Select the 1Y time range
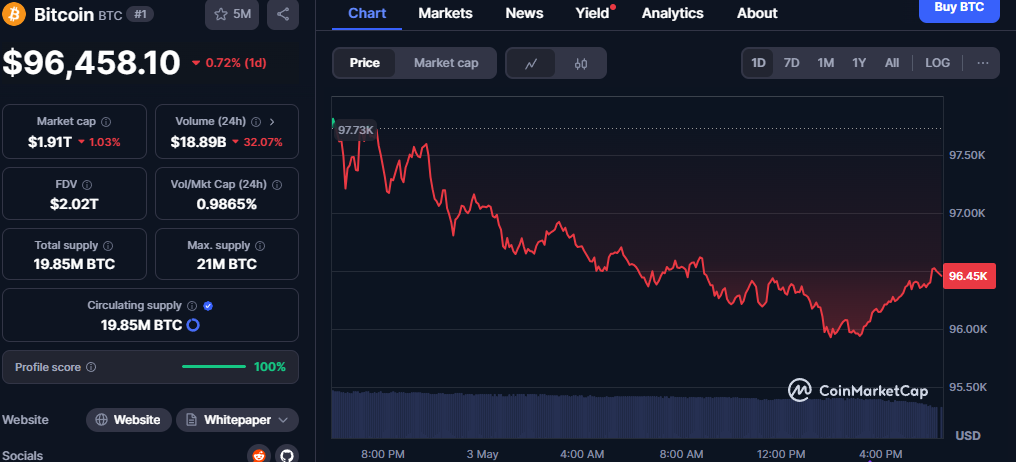The width and height of the screenshot is (1016, 462). point(859,63)
